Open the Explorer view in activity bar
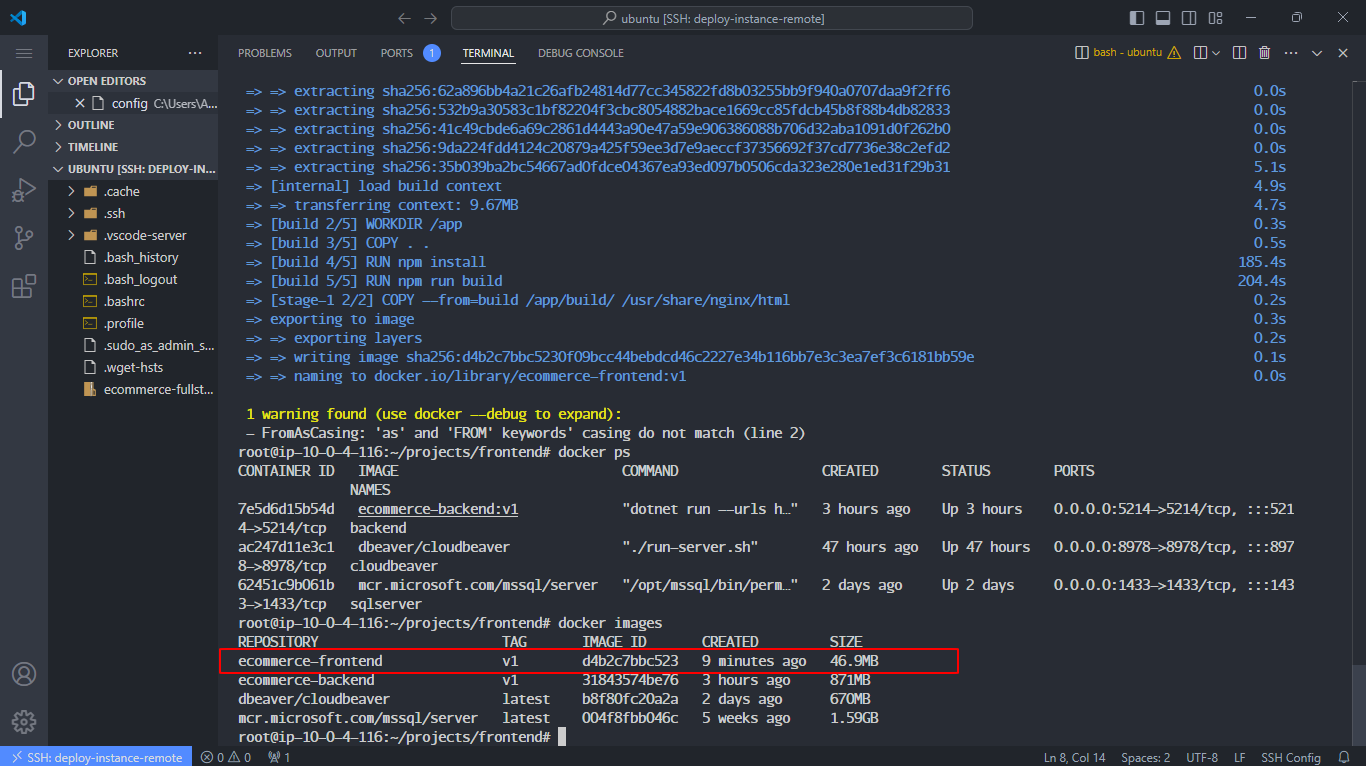 click(24, 95)
